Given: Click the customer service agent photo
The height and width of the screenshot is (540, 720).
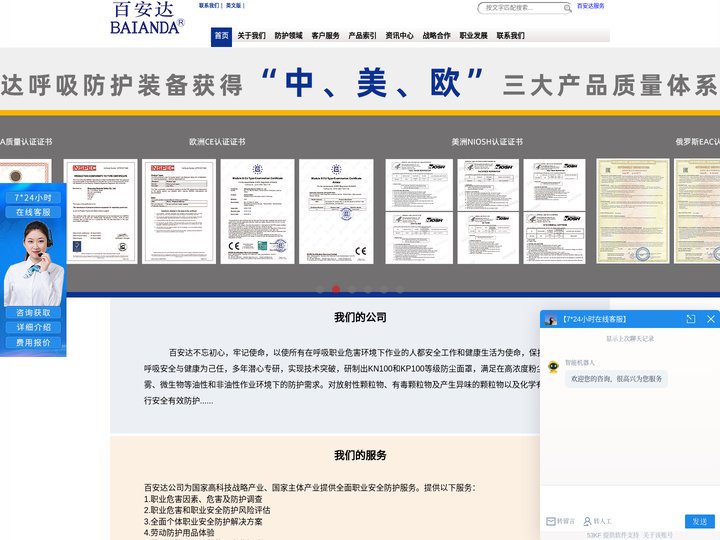Looking at the screenshot, I should pos(34,264).
